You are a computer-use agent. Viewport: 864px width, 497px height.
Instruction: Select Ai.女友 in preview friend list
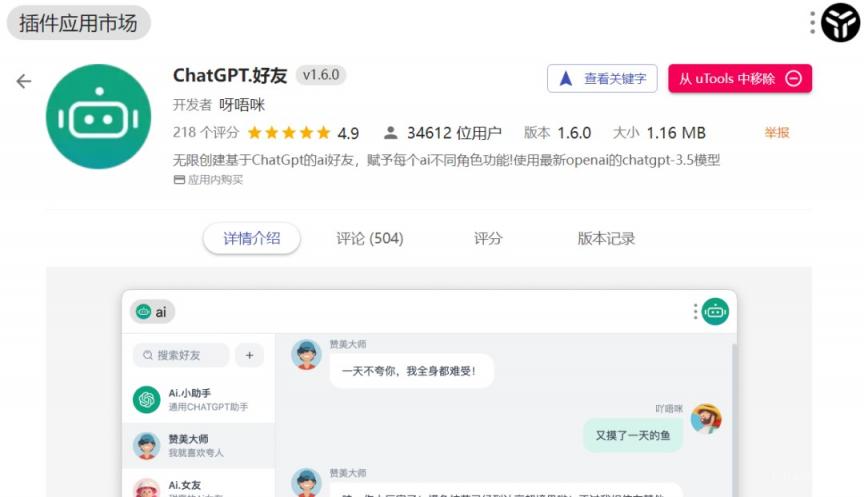click(x=198, y=484)
